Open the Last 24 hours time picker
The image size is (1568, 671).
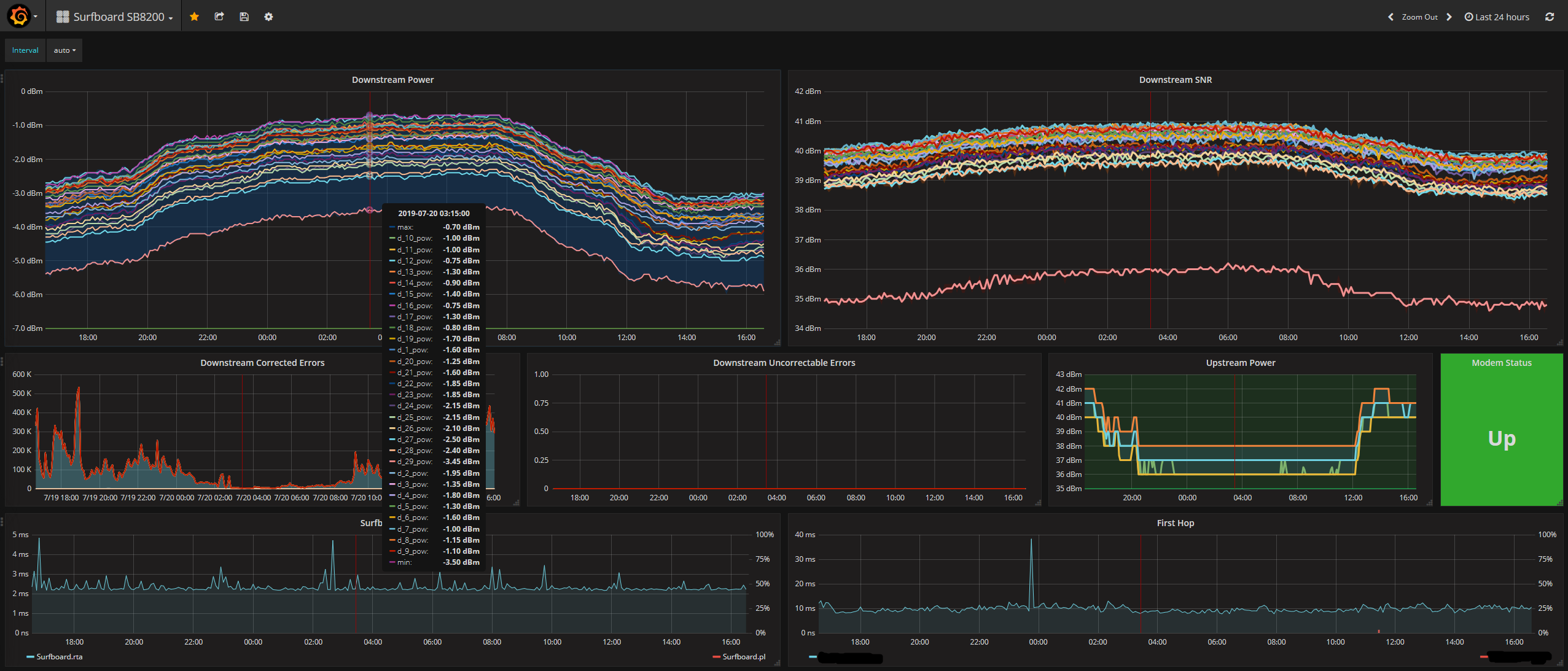click(x=1497, y=17)
